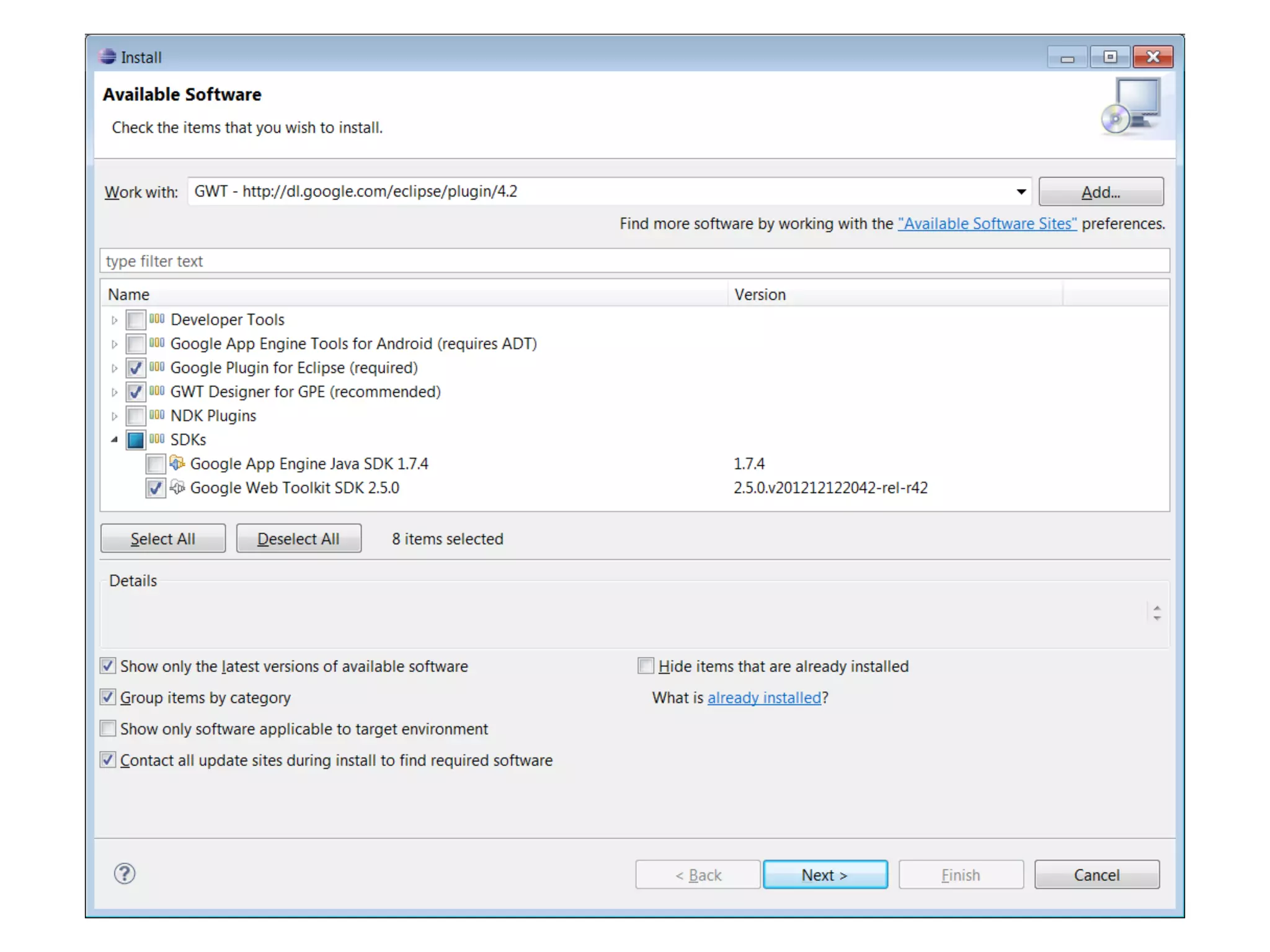Expand the Developer Tools tree node
1270x952 pixels.
(114, 320)
